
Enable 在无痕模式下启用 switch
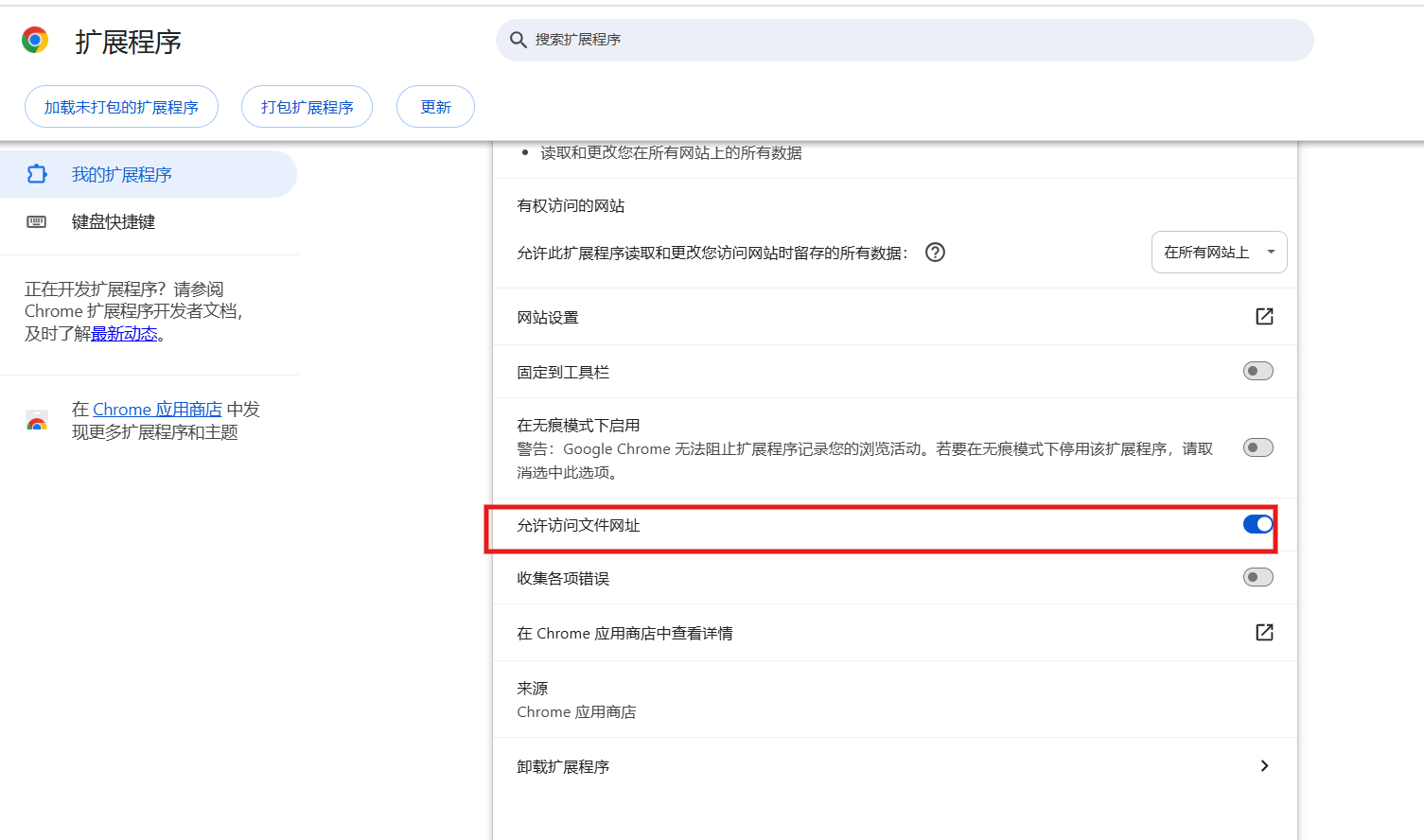tap(1257, 447)
